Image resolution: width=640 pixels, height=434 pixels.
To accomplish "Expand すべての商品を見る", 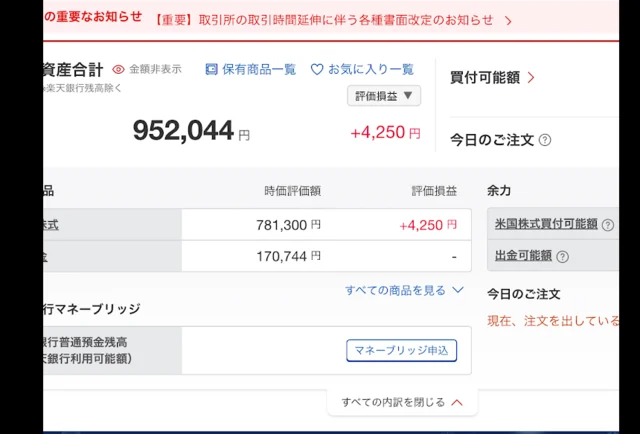I will click(404, 290).
